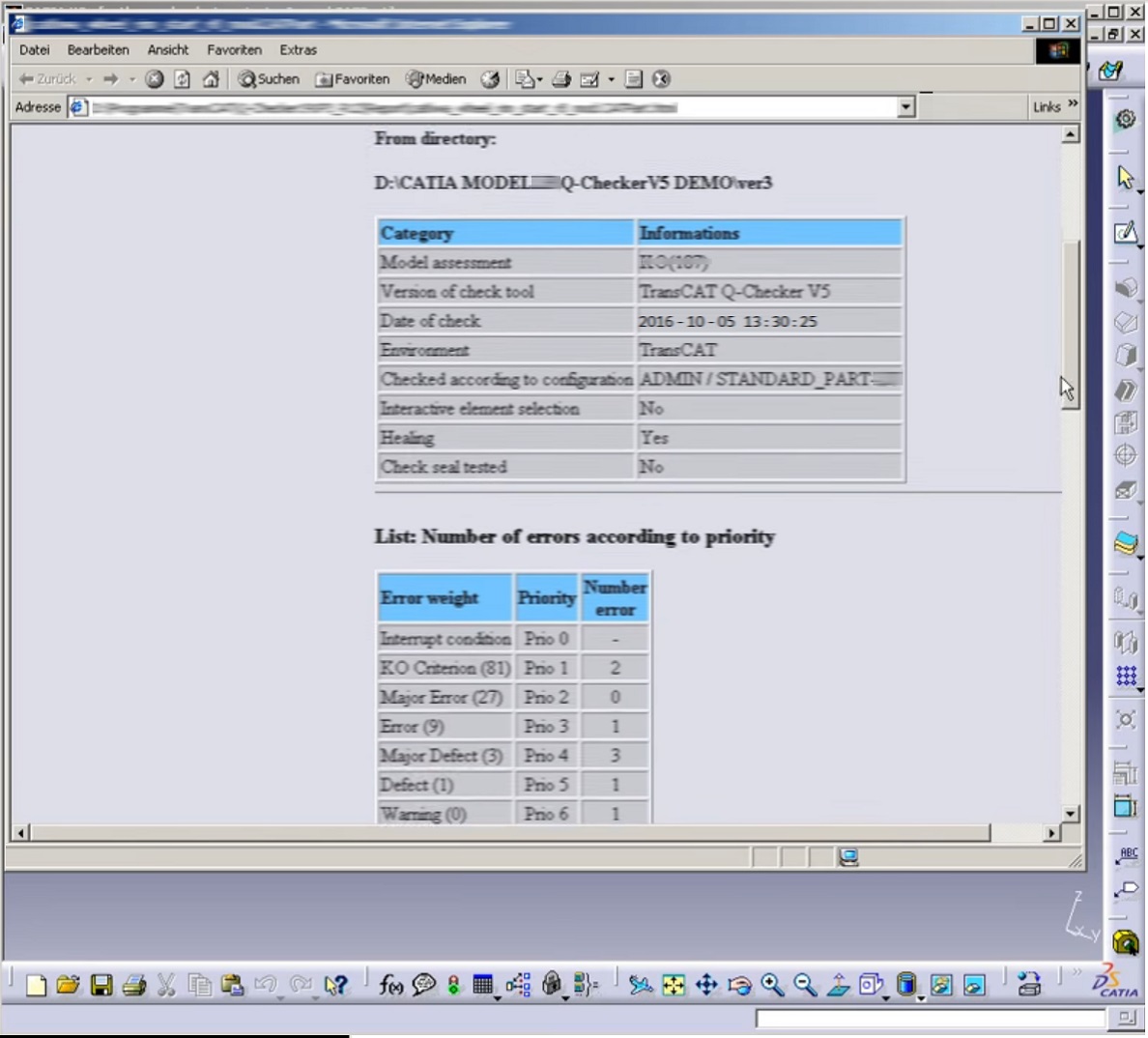The width and height of the screenshot is (1148, 1038).
Task: Click the Medien toolbar button
Action: pos(437,79)
